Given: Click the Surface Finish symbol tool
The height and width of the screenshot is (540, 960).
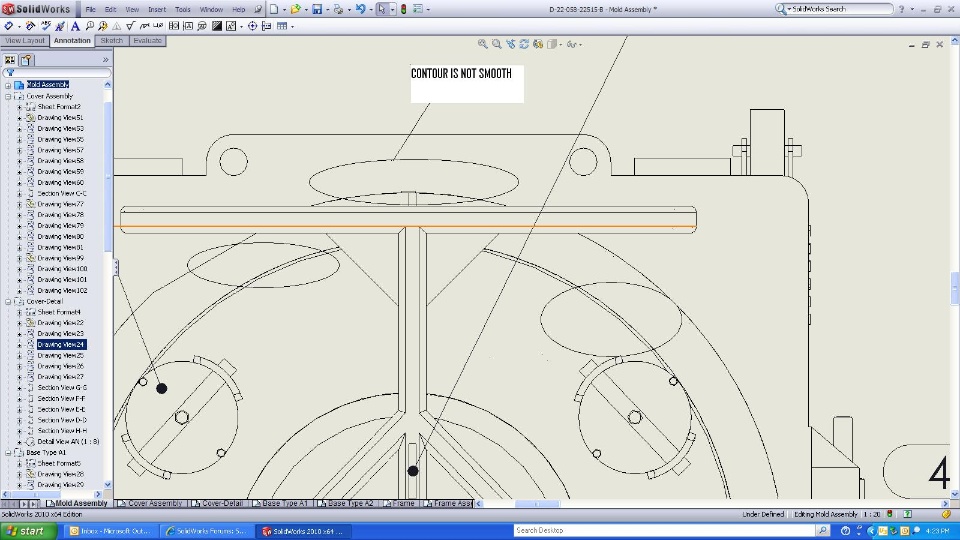Looking at the screenshot, I should tap(130, 26).
